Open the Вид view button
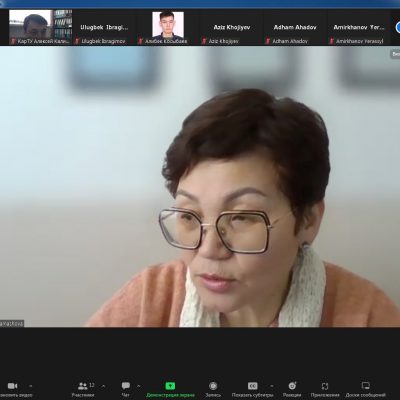Screen dimensions: 400x400 point(395,54)
